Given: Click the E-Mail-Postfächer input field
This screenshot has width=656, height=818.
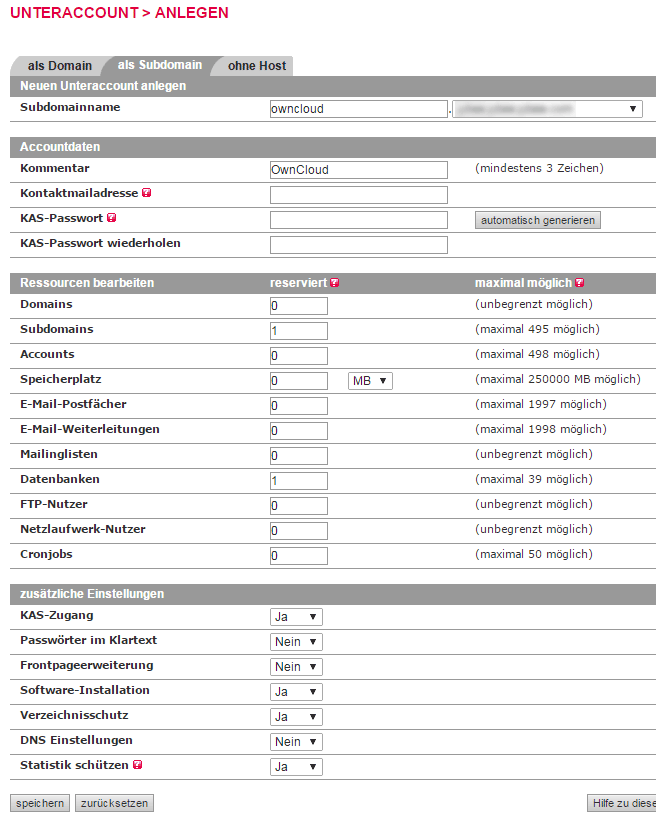Looking at the screenshot, I should point(299,406).
